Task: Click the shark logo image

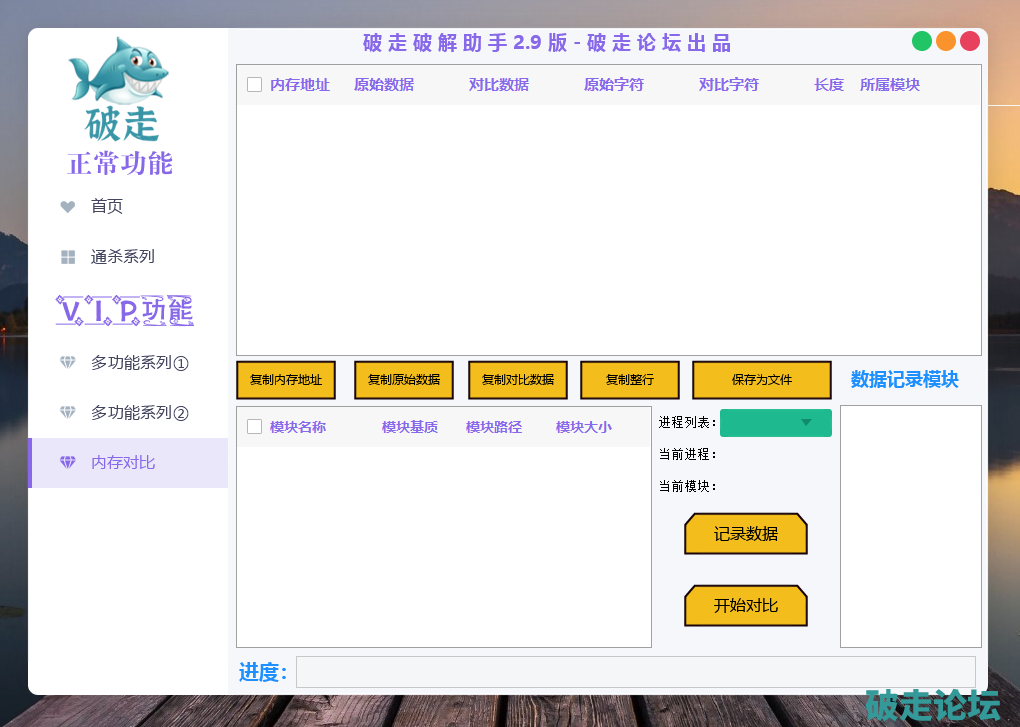Action: pyautogui.click(x=117, y=71)
